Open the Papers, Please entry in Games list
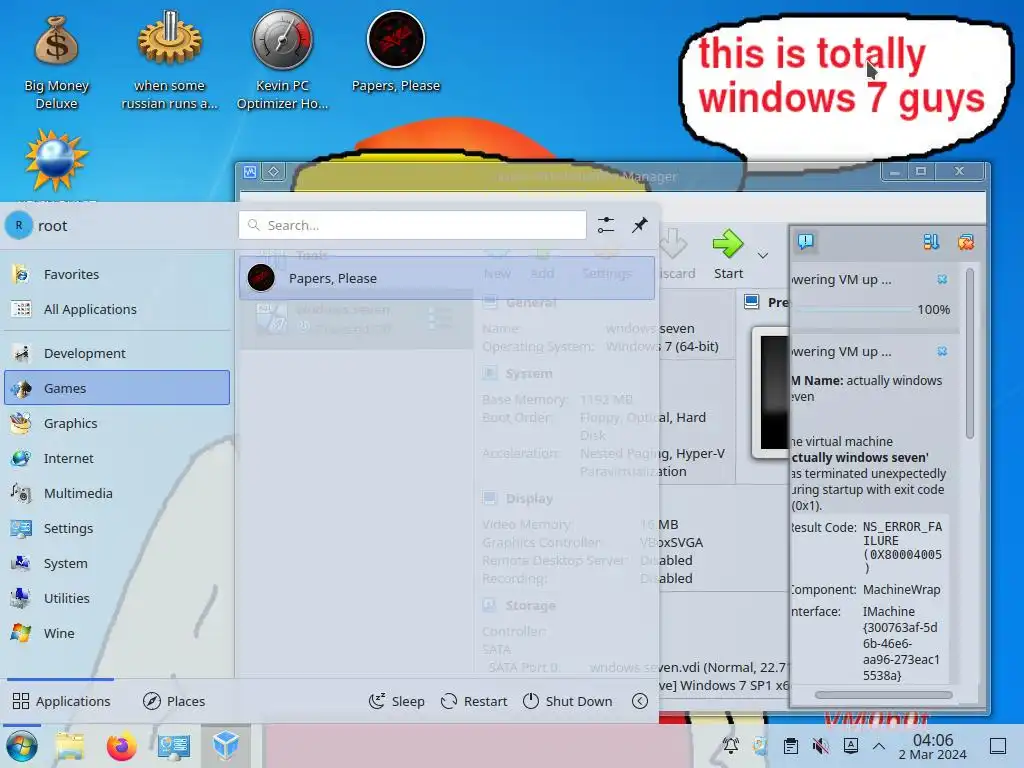Screen dimensions: 1024x768 [x=447, y=278]
